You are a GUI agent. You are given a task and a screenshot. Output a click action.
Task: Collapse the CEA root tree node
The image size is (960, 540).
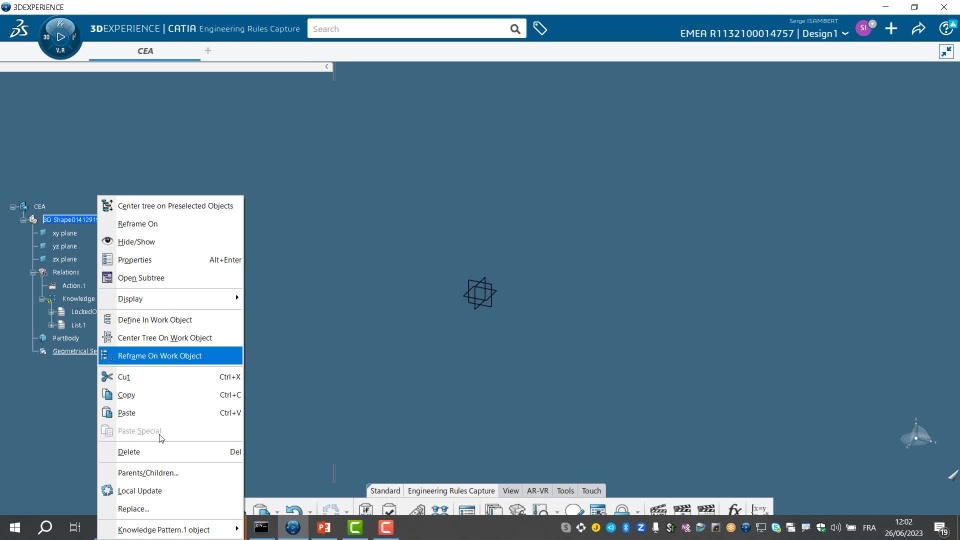[x=13, y=207]
